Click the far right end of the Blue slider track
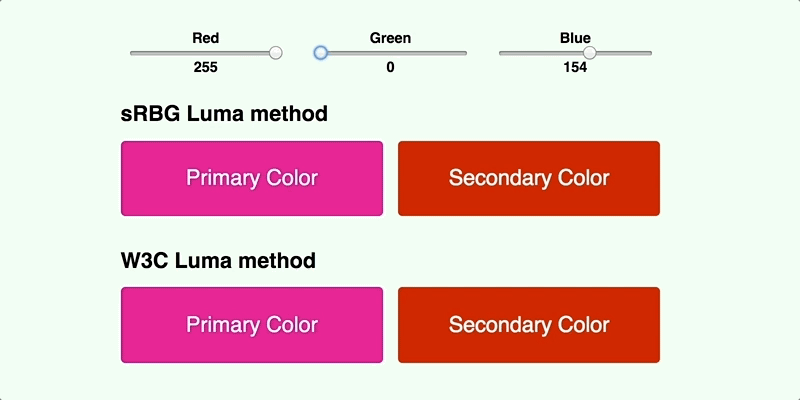Screen dimensions: 800x400 pos(650,53)
